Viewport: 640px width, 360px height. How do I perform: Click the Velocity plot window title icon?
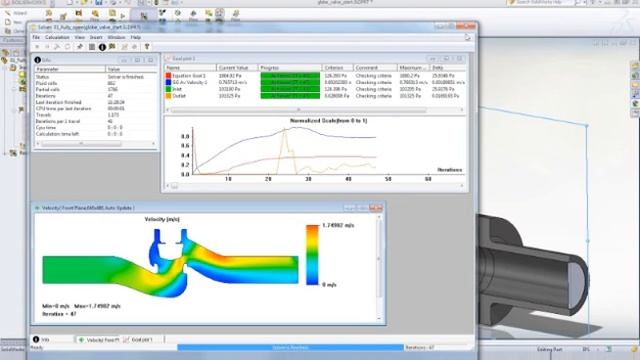[37, 208]
